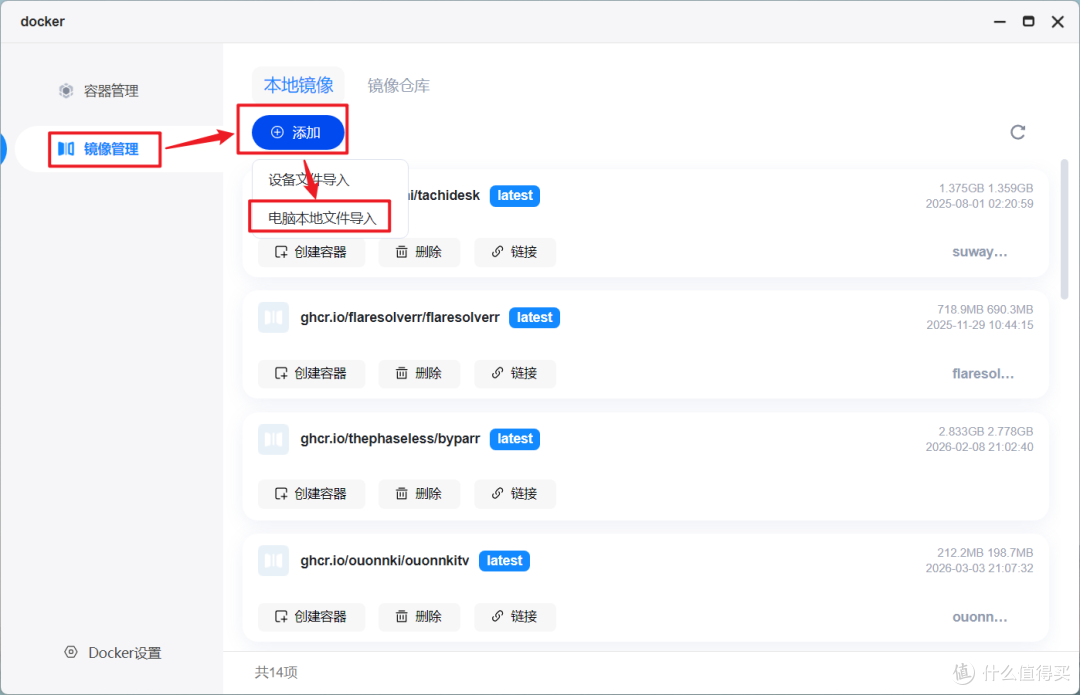Click the latest tag on byparr

[515, 439]
